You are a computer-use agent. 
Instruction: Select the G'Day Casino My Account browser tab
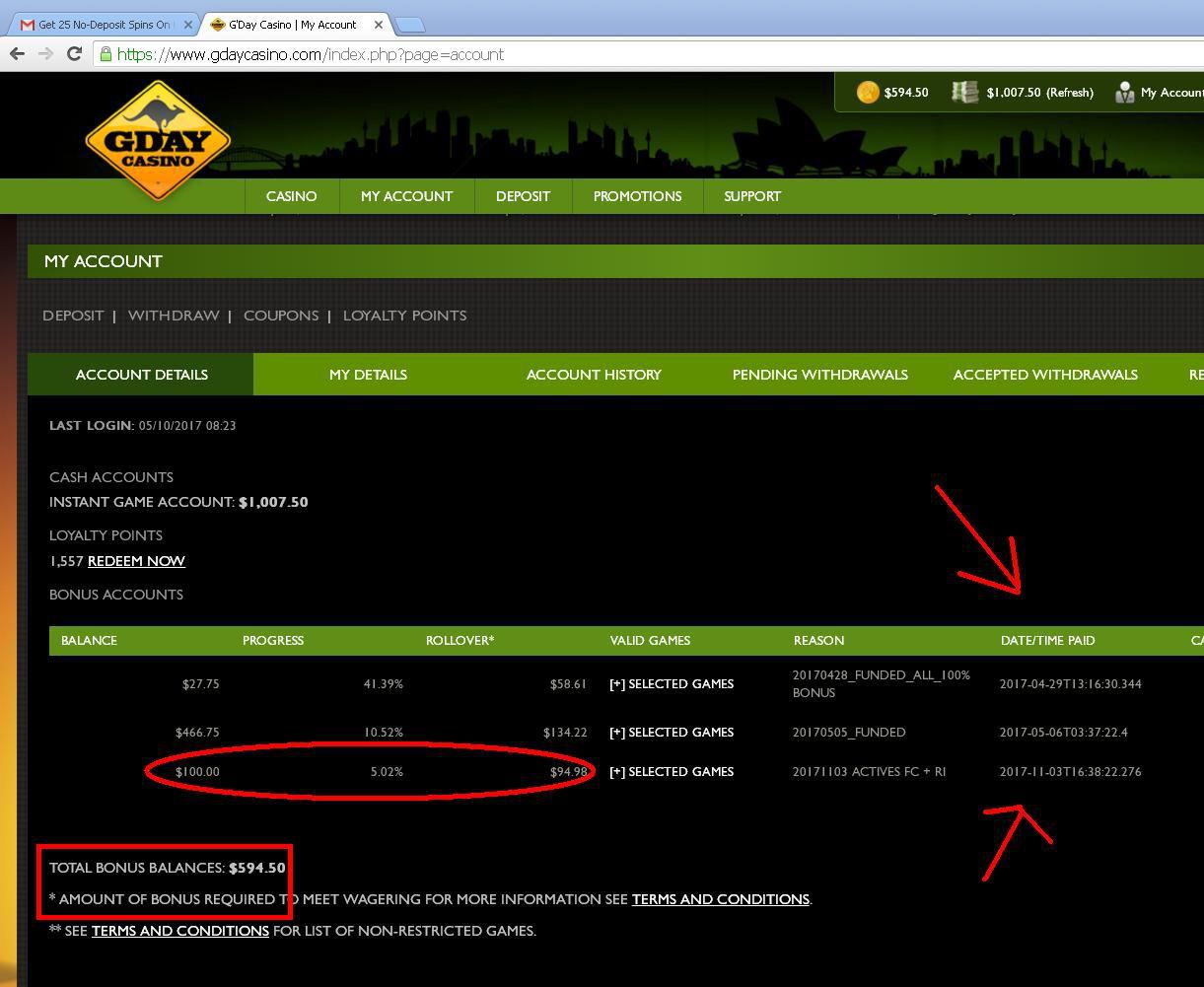[x=294, y=25]
